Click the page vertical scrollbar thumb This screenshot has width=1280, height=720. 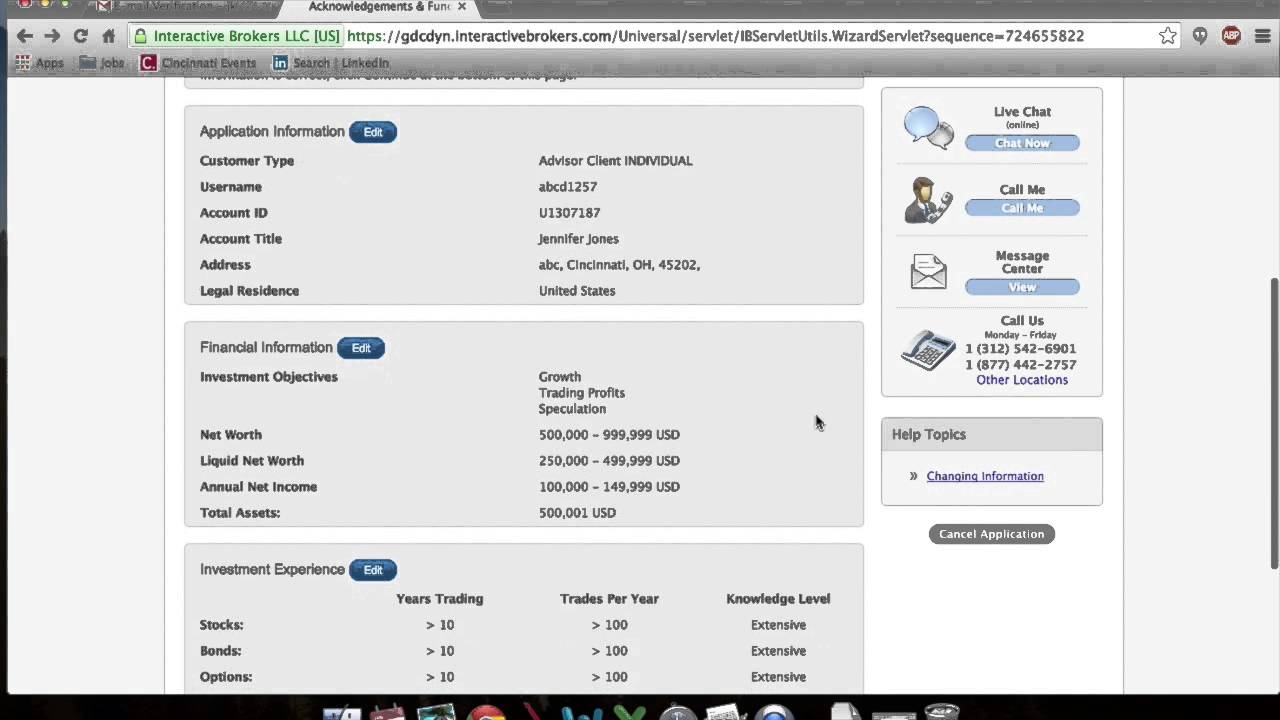pyautogui.click(x=1274, y=424)
